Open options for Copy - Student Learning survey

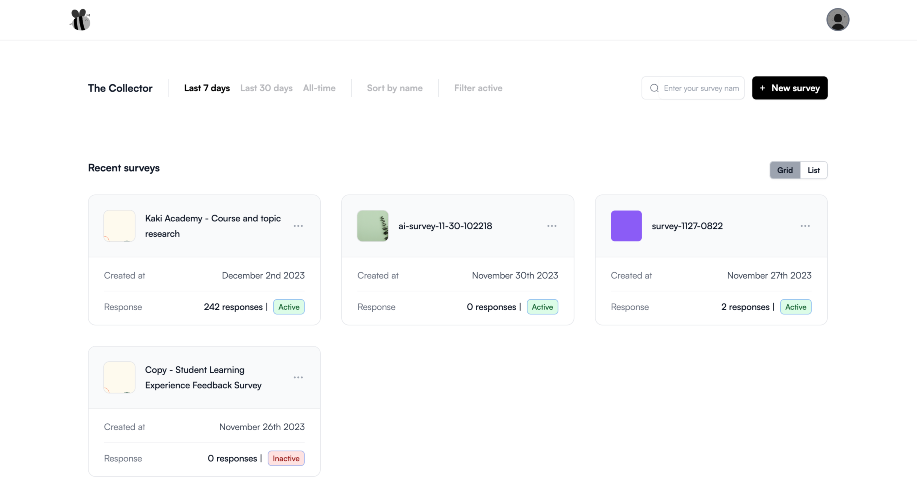[x=298, y=377]
